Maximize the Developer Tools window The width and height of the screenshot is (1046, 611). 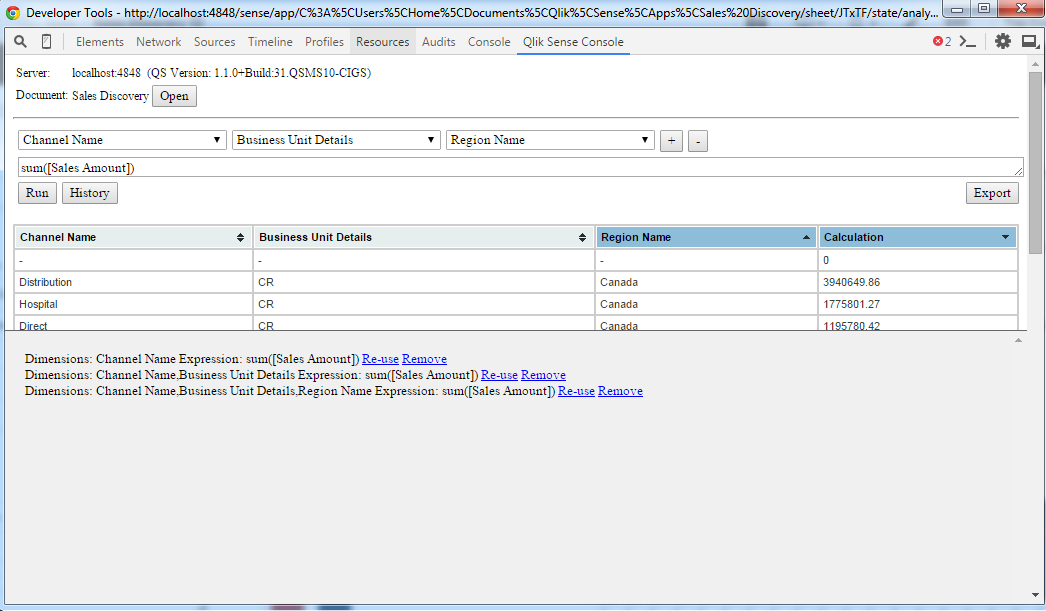point(984,9)
